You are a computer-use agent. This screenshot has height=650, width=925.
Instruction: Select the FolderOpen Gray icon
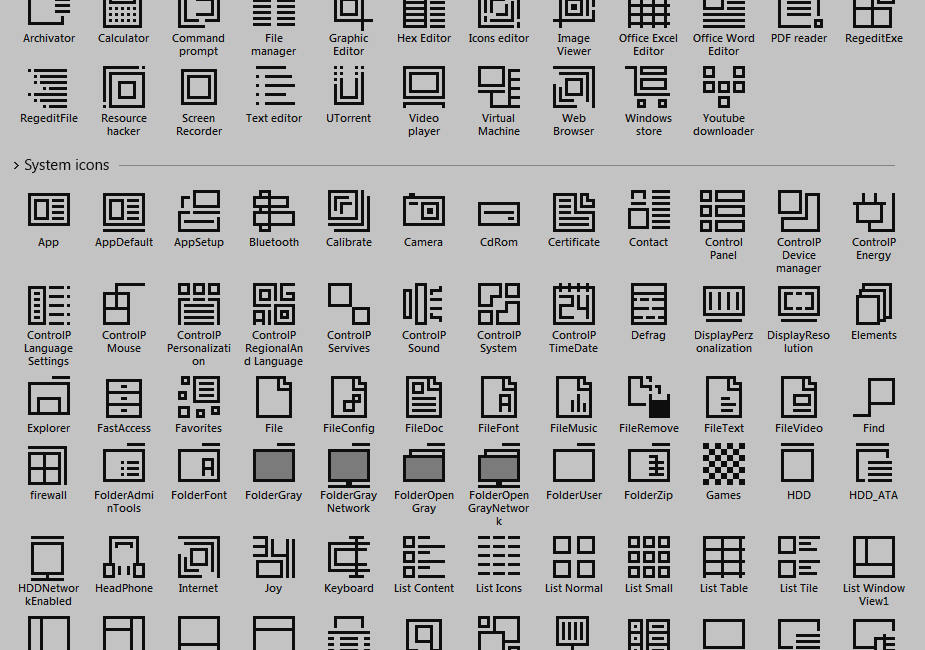pyautogui.click(x=424, y=464)
